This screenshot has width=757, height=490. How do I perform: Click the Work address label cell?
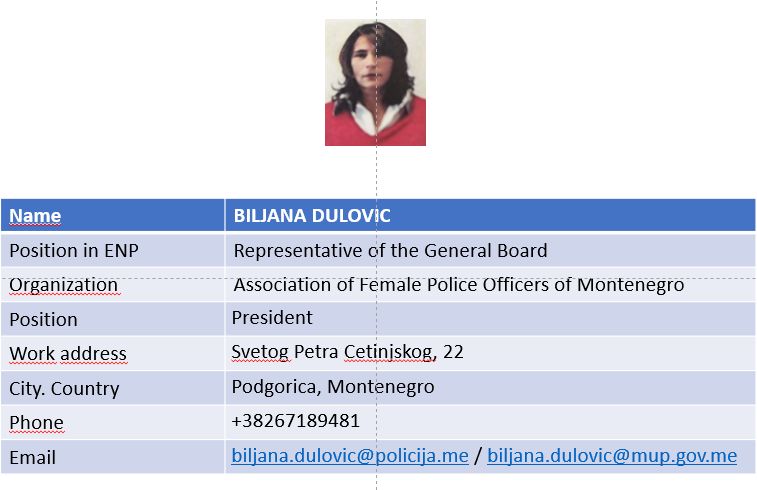112,354
